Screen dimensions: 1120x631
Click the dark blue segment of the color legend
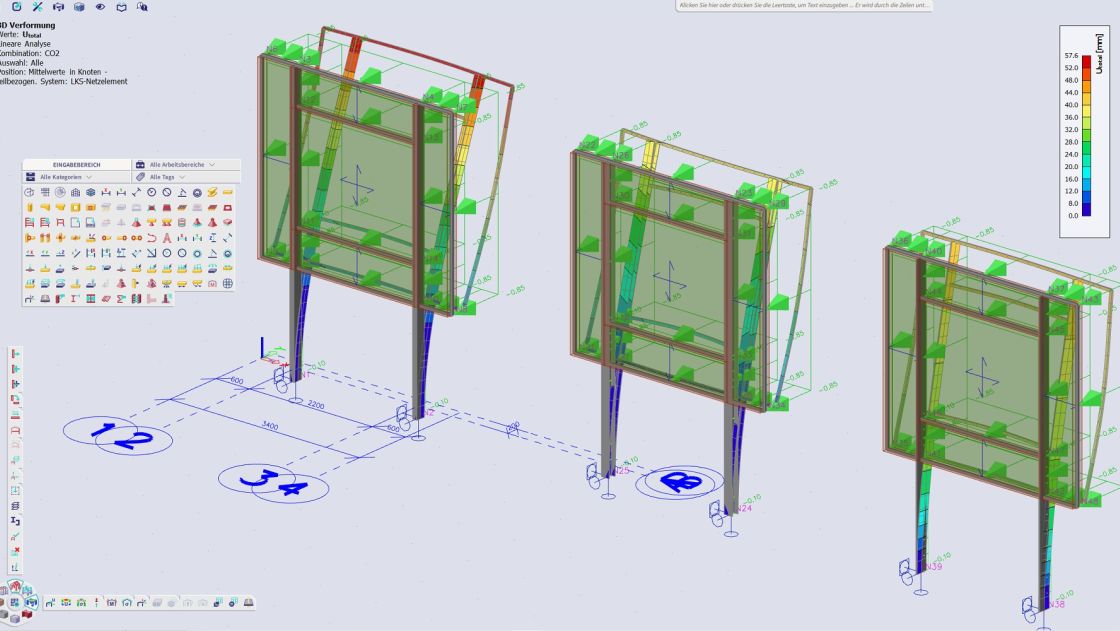[x=1086, y=209]
